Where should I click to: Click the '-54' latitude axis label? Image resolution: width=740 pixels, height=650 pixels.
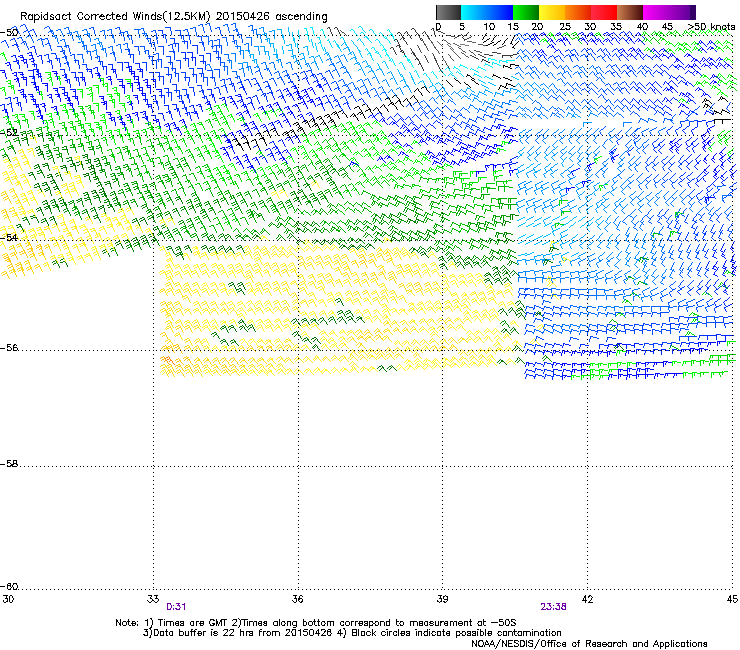9,237
